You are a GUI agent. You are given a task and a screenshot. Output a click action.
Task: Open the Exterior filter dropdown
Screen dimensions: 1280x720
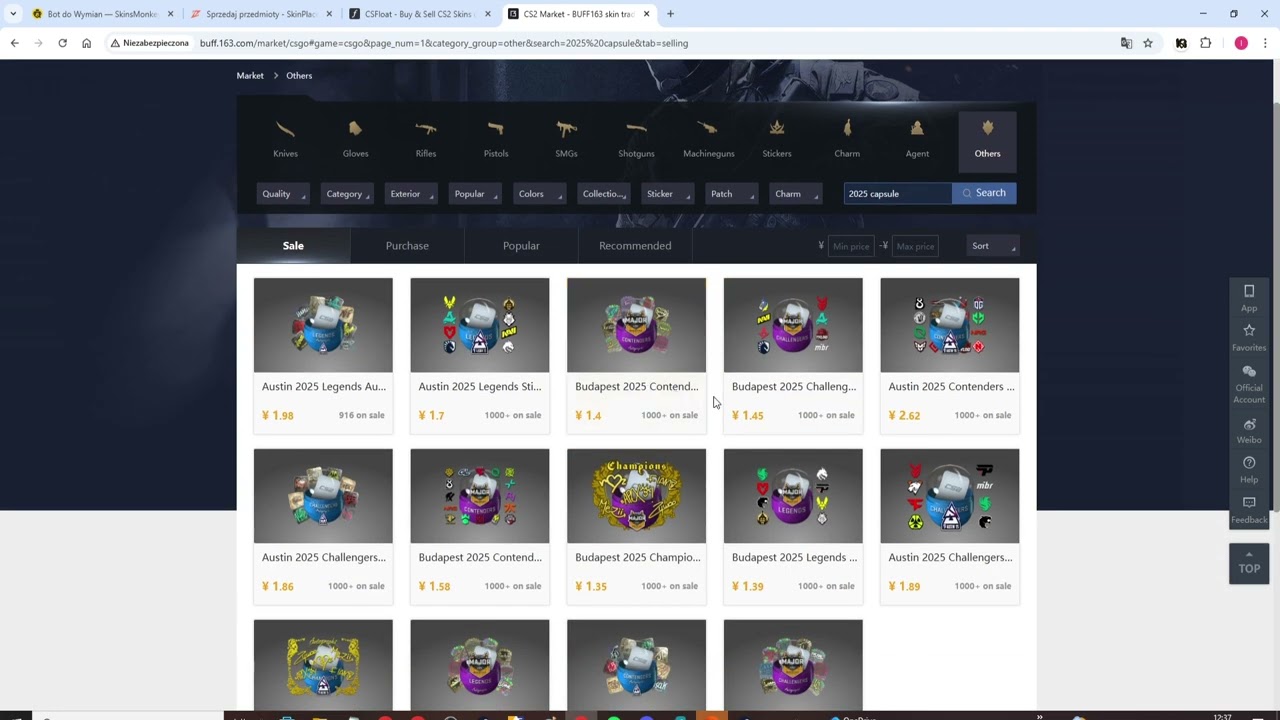(411, 194)
